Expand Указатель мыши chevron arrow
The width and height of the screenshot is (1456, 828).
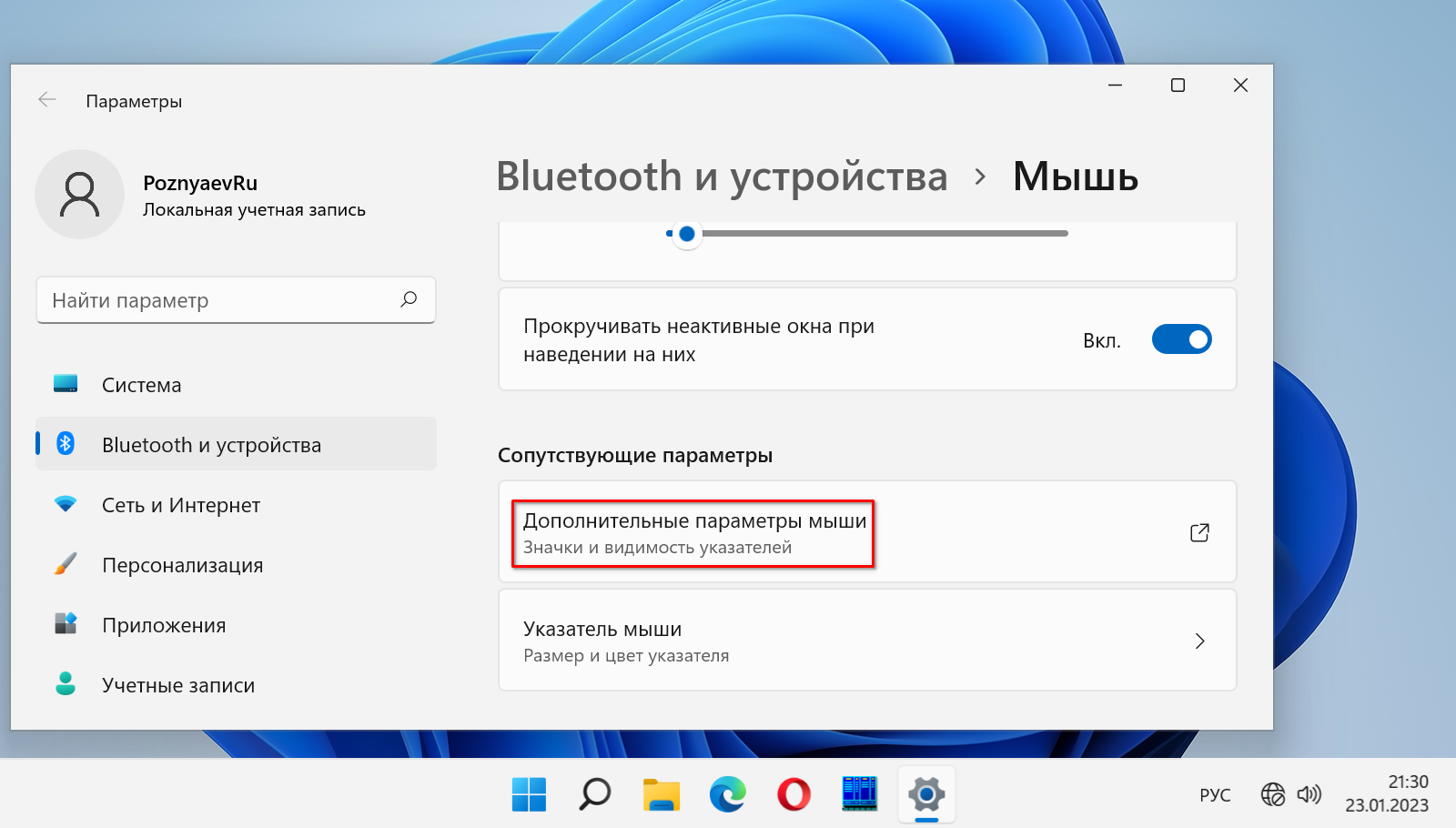1199,641
